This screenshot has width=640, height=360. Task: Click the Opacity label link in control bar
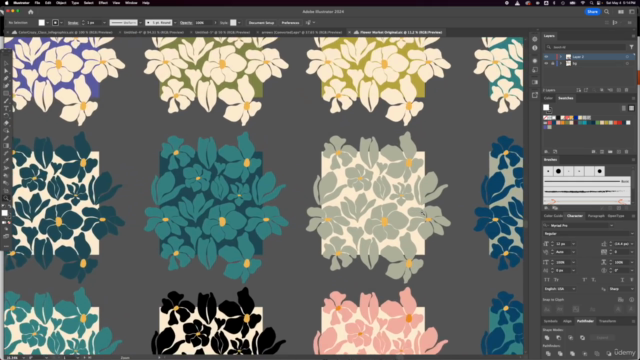click(186, 23)
